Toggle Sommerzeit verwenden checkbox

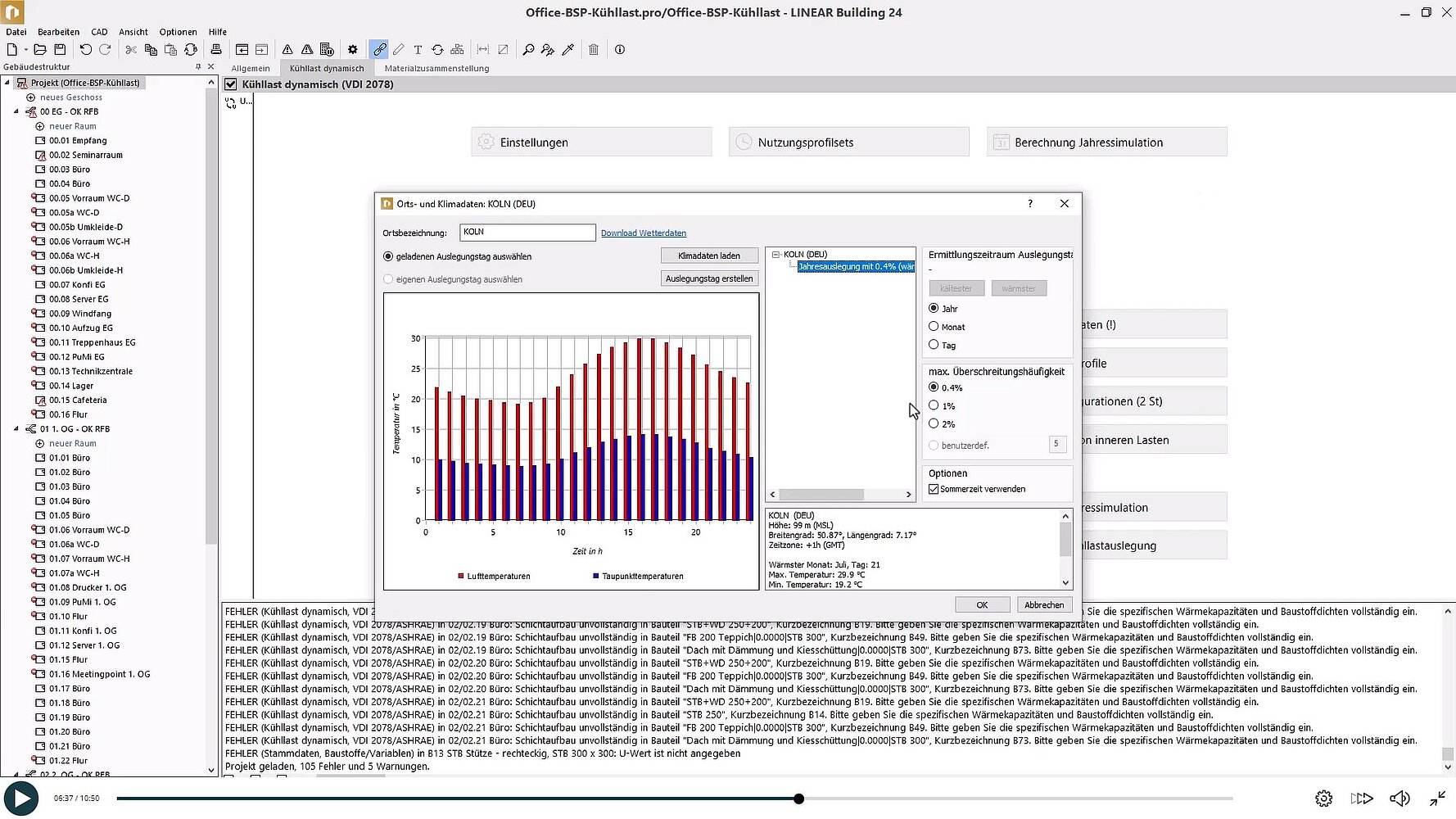(x=934, y=489)
